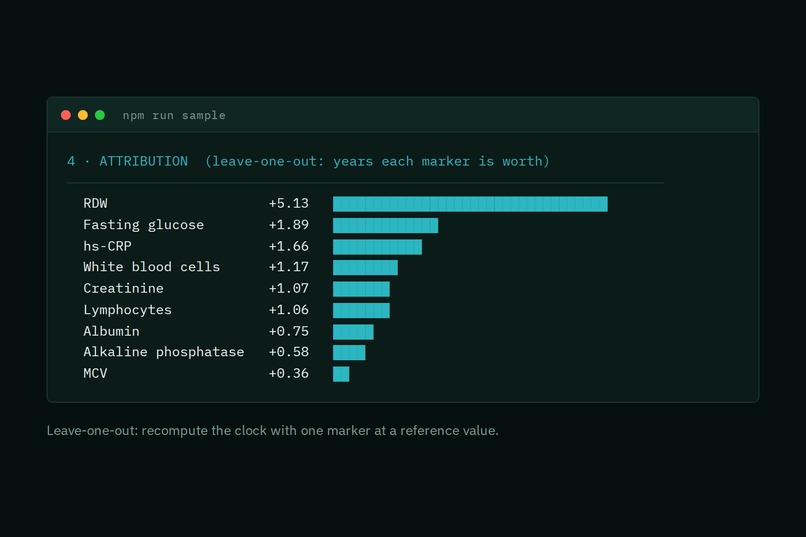
Task: Click the hs-CRP bar
Action: (x=377, y=247)
